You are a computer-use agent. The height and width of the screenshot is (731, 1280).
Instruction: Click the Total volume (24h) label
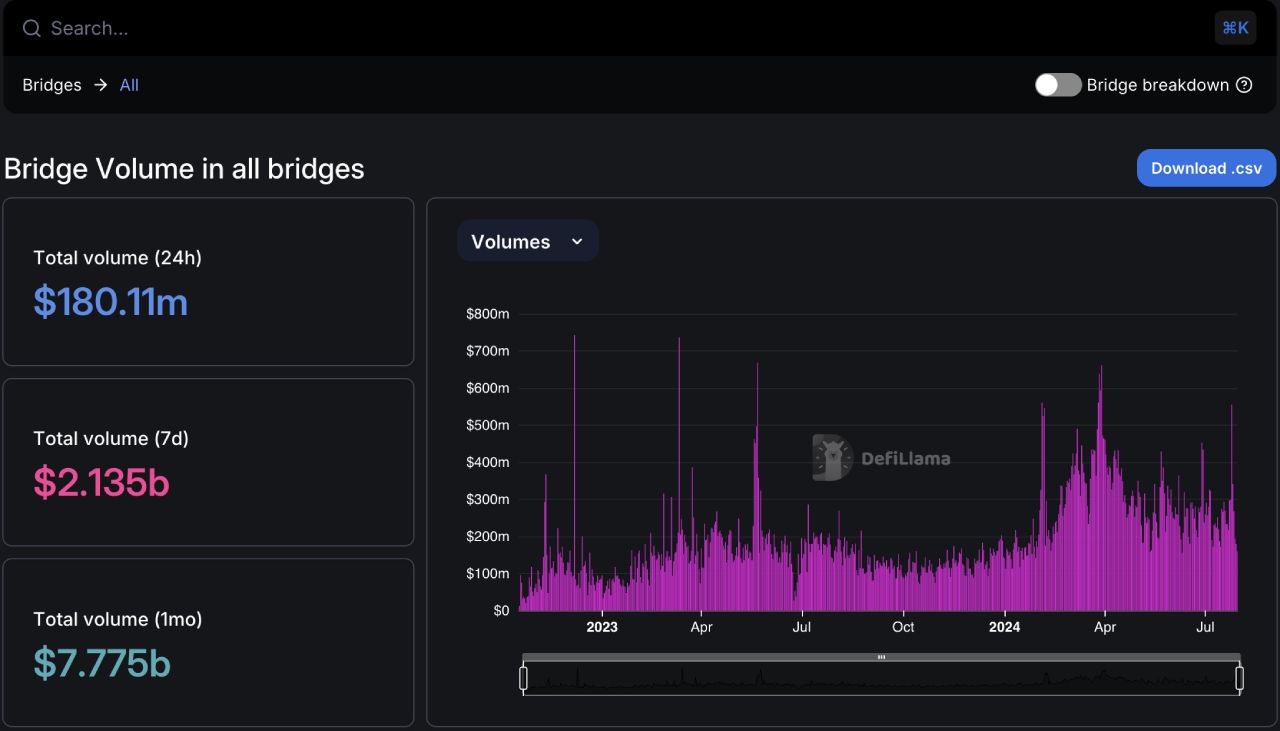coord(117,258)
